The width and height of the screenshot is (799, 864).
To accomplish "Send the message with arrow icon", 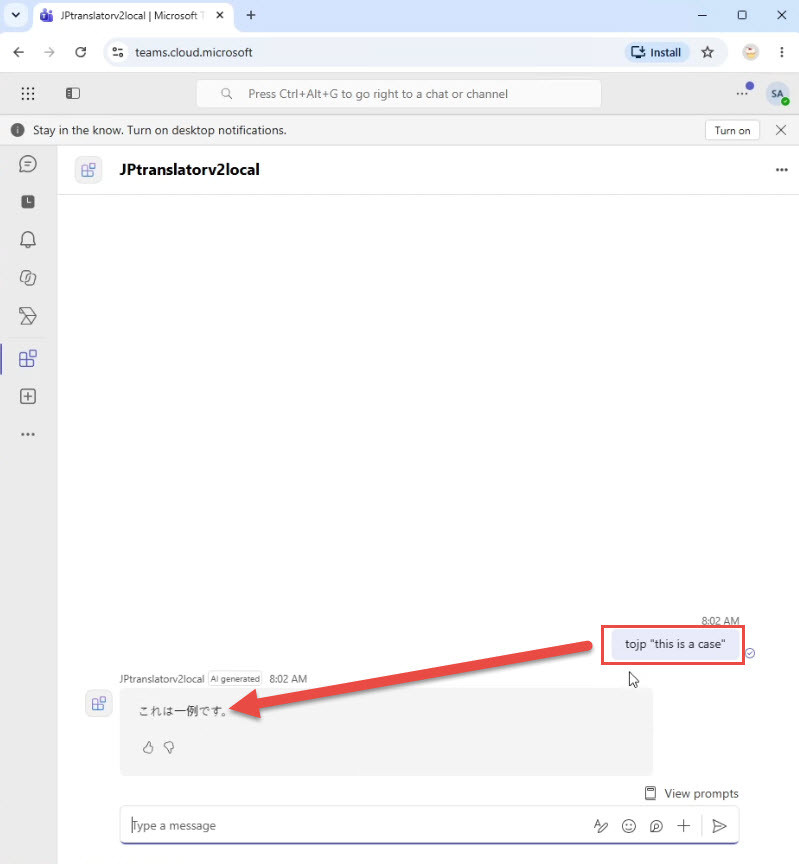I will pos(719,825).
